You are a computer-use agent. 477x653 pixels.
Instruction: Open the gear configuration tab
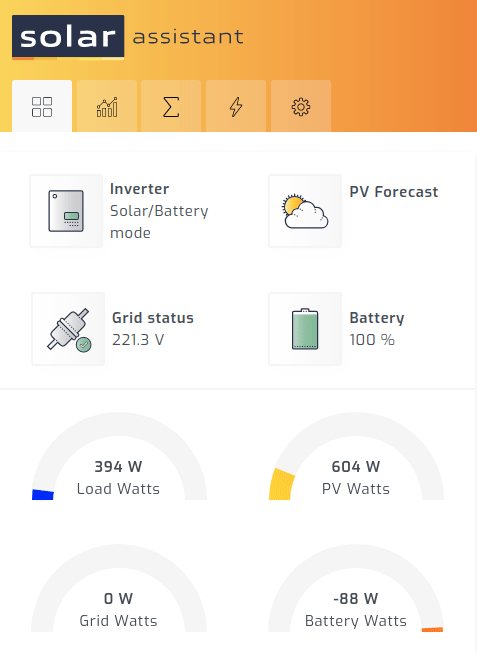click(301, 106)
